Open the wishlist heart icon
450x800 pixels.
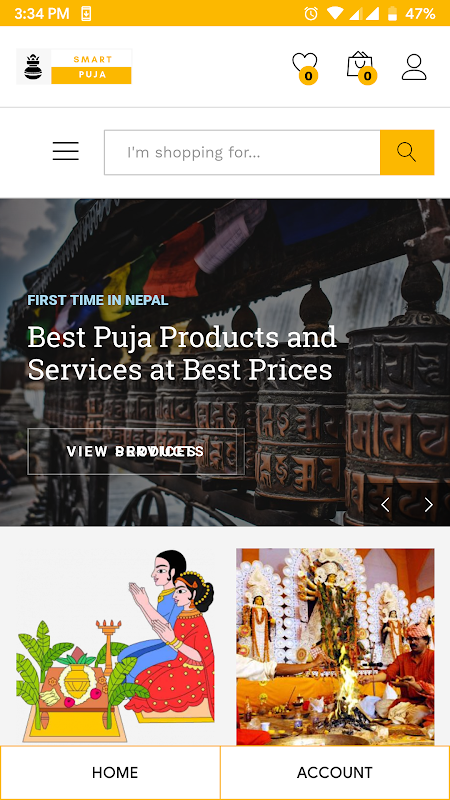[305, 63]
